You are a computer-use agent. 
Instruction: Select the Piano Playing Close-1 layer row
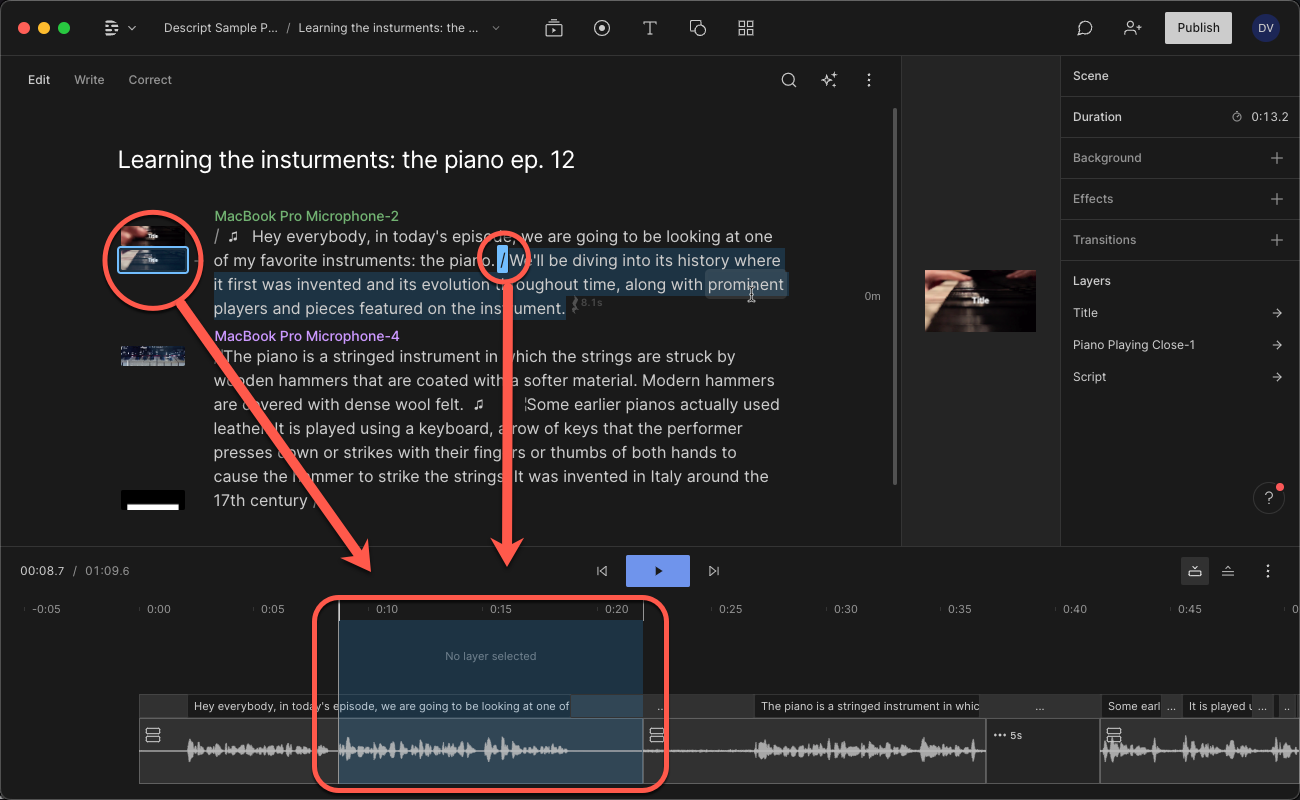tap(1180, 345)
